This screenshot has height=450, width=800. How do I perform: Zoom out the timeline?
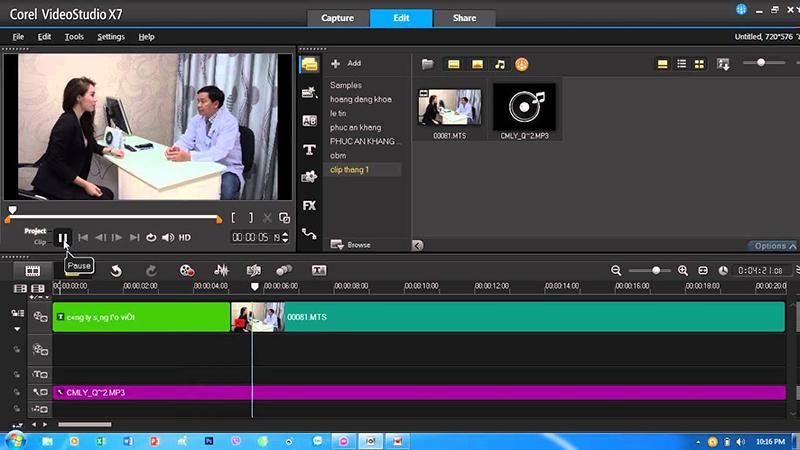(616, 270)
